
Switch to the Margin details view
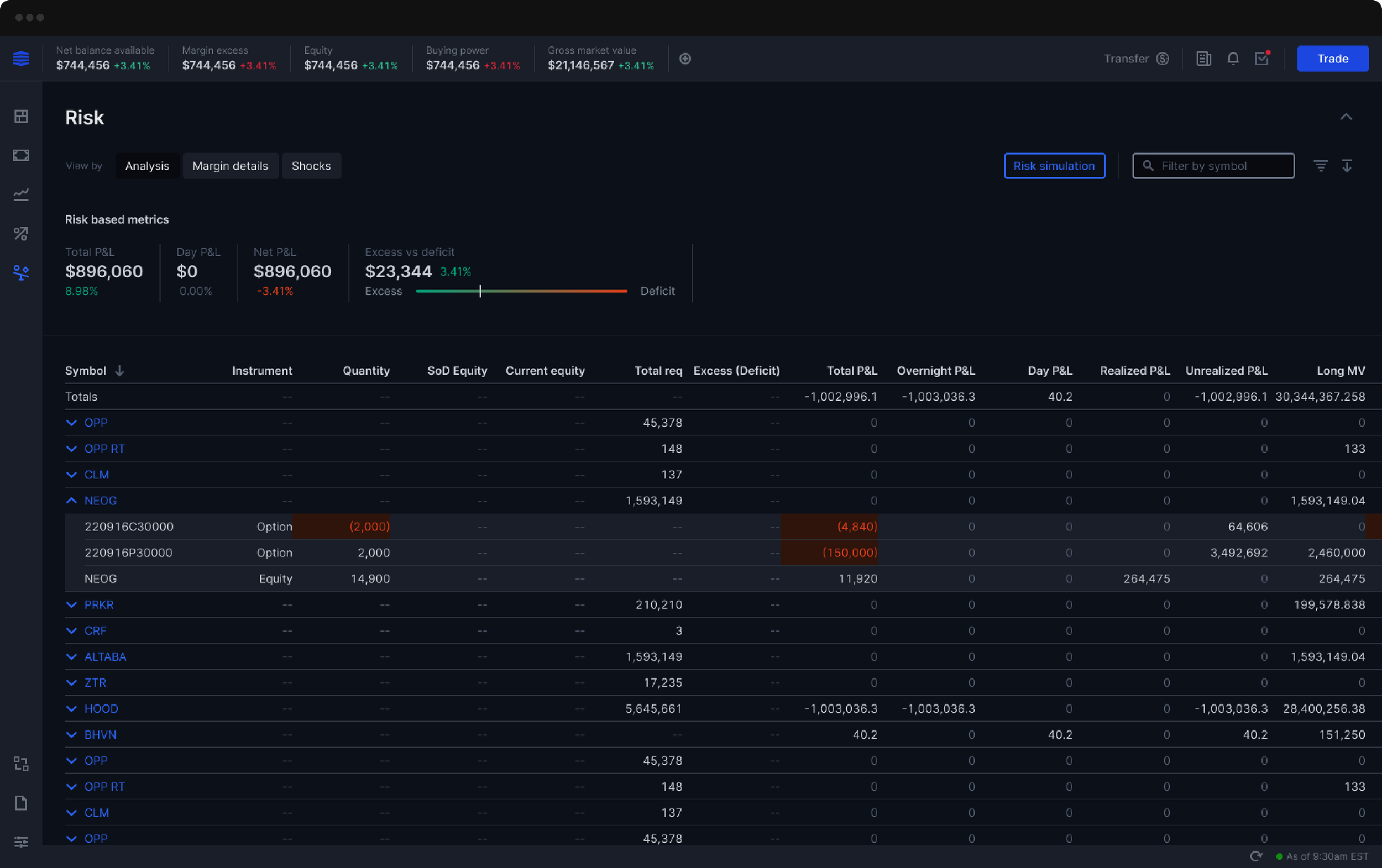(x=230, y=166)
